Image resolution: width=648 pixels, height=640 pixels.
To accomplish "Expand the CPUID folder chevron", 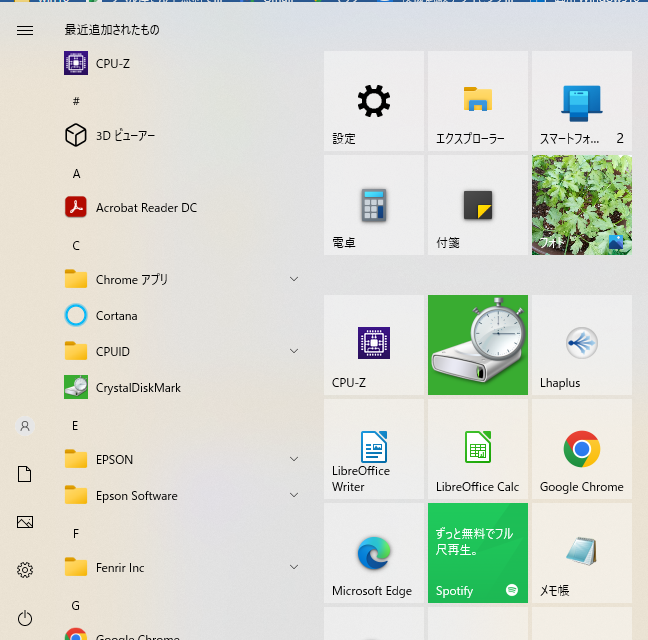I will coord(294,351).
